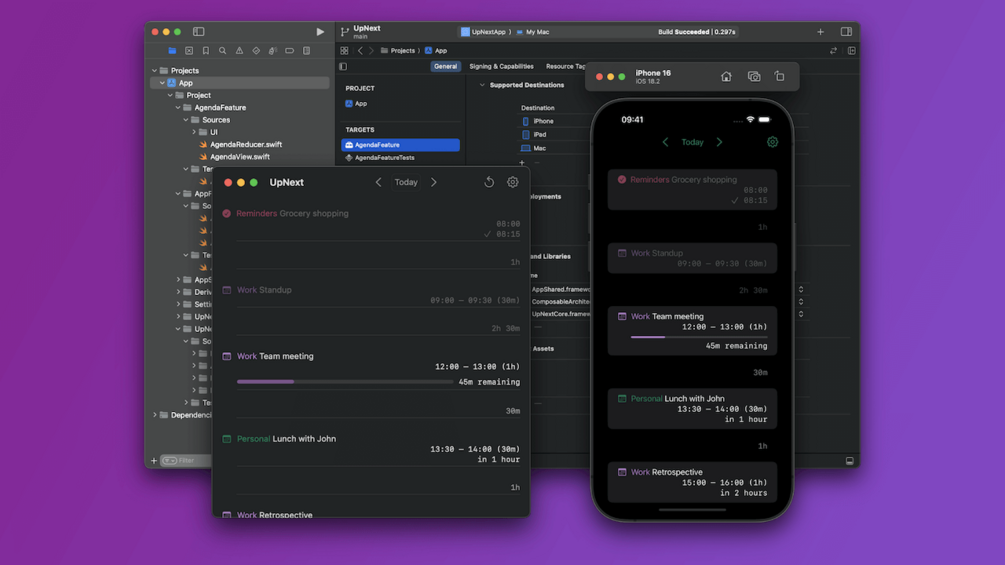Click the editor related-items grid icon
Screen dimensions: 1005x565
(x=344, y=51)
